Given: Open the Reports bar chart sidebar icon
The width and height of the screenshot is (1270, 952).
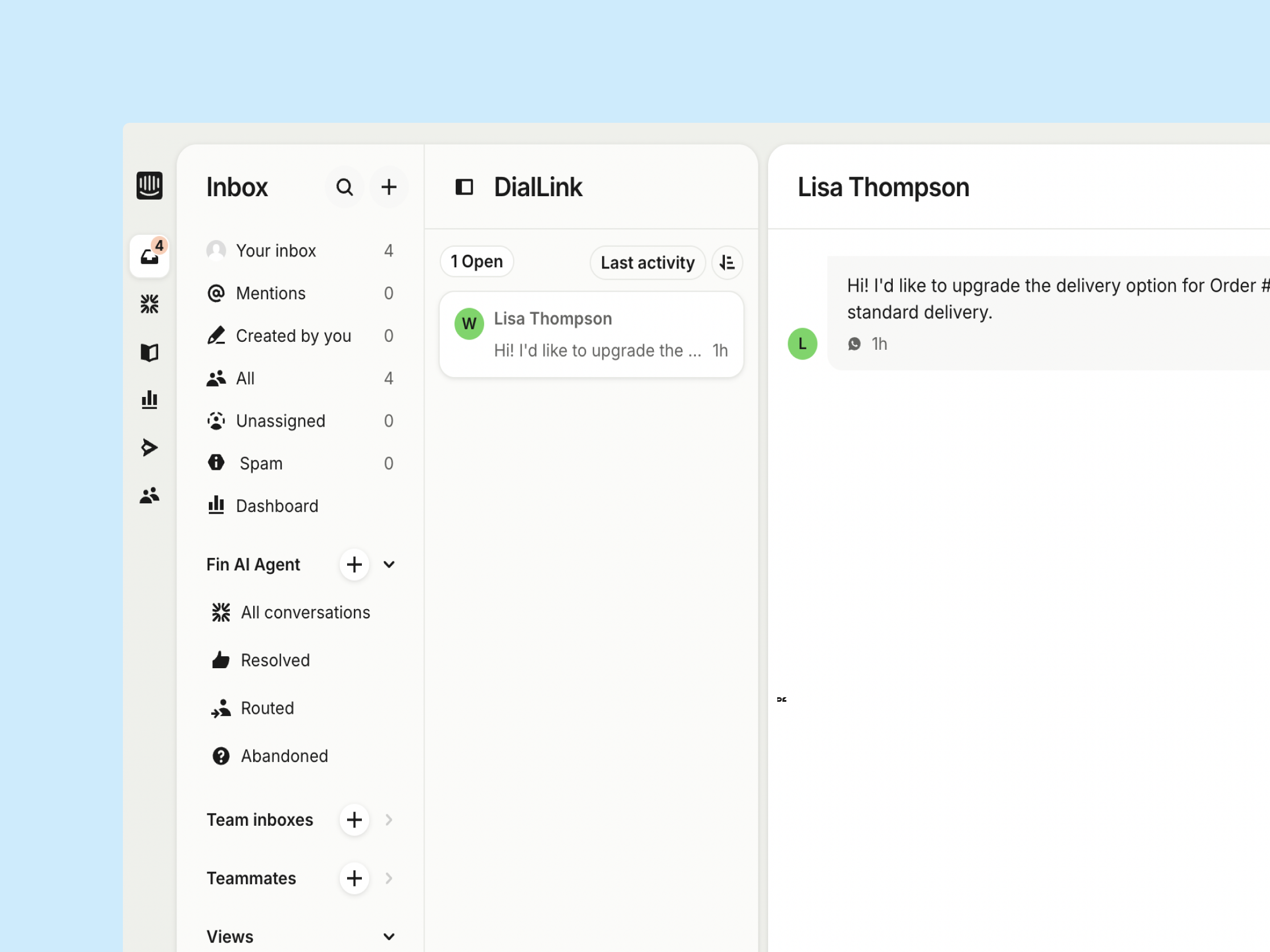Looking at the screenshot, I should [x=149, y=399].
